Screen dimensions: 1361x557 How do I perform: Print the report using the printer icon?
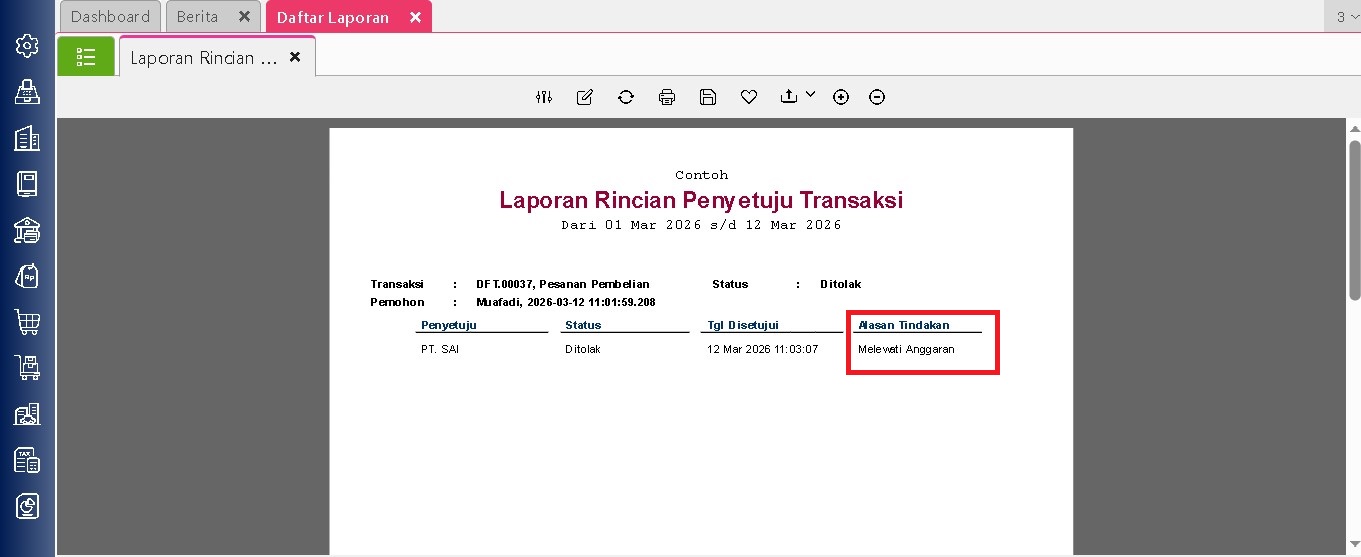click(667, 97)
